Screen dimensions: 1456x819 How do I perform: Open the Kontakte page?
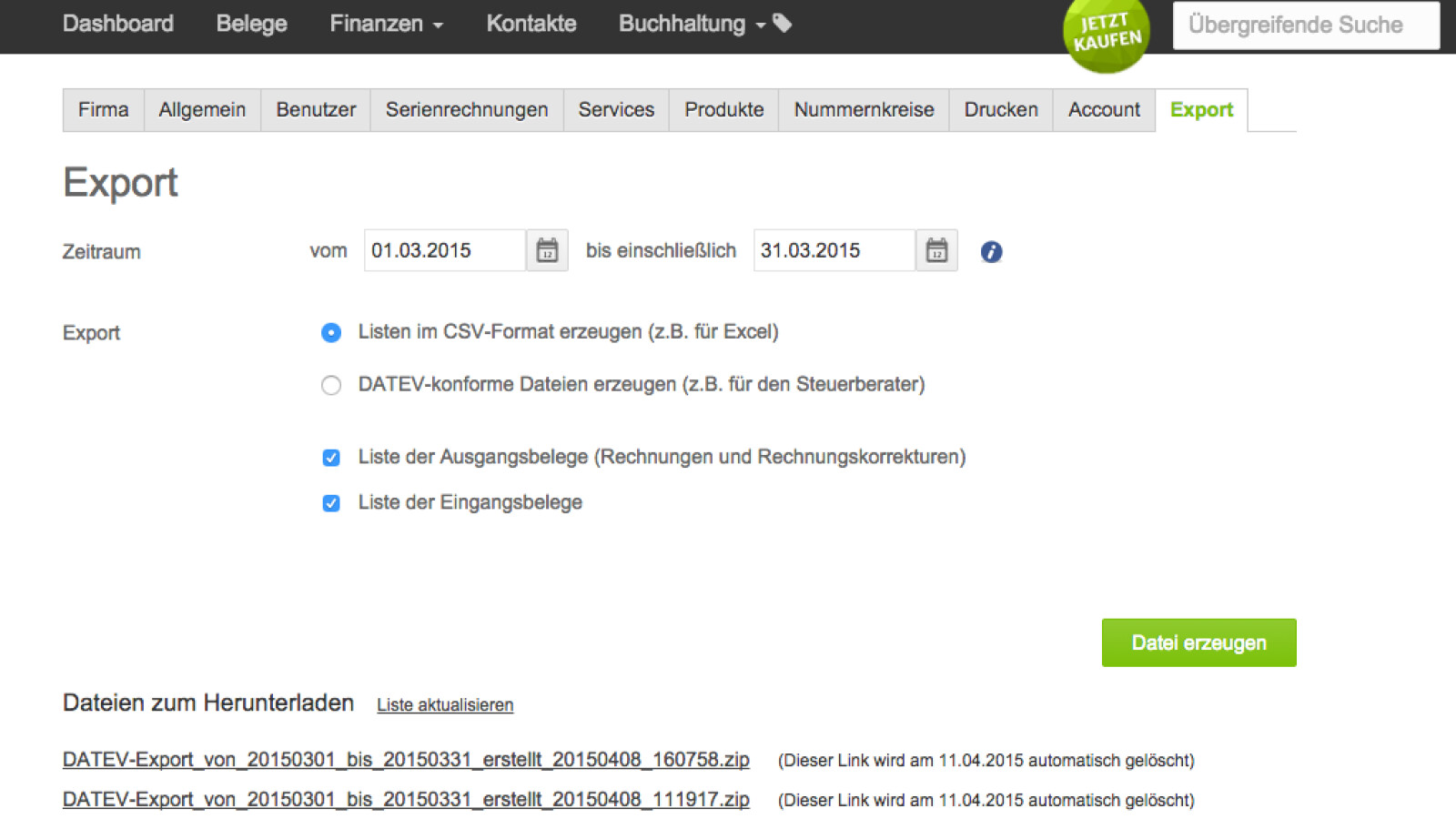tap(531, 24)
